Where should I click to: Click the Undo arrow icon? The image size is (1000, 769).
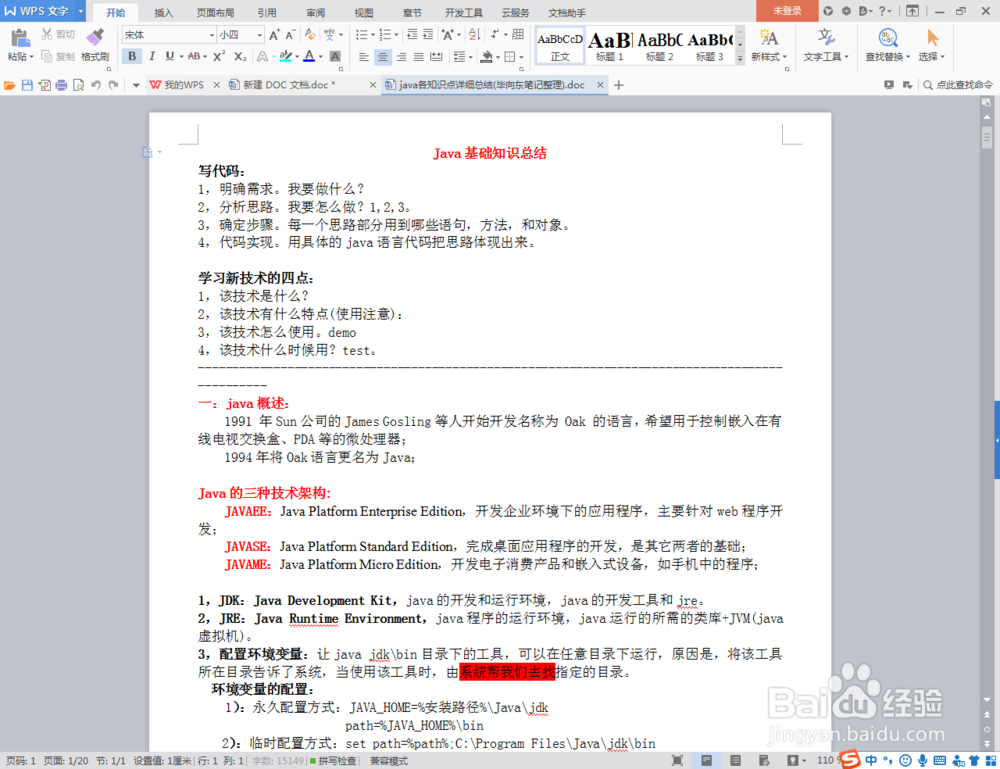(x=96, y=85)
